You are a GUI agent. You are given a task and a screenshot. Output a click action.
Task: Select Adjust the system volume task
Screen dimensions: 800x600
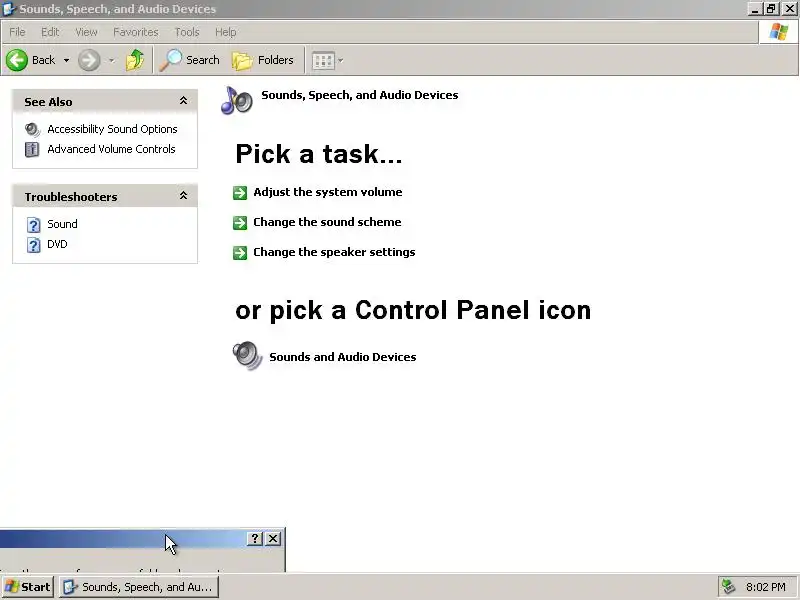[x=328, y=192]
